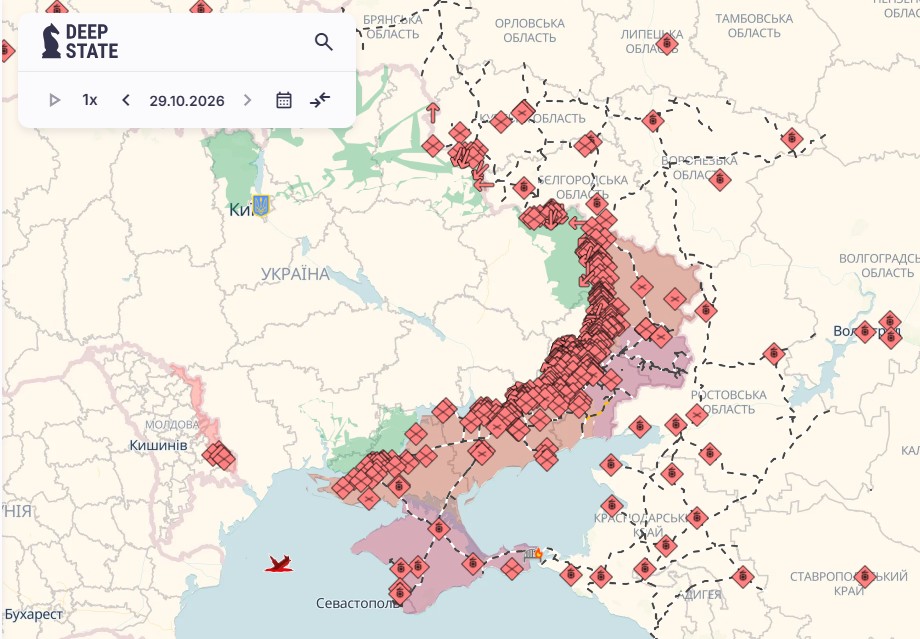Select unit marker on Воронезька область label
The width and height of the screenshot is (920, 639).
(720, 180)
